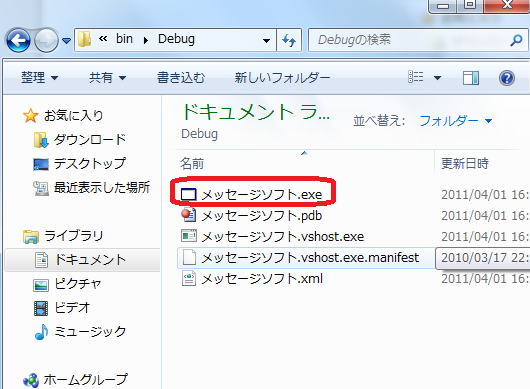Screen dimensions: 530x389
Task: Click the ミュージック note icon
Action: (41, 332)
